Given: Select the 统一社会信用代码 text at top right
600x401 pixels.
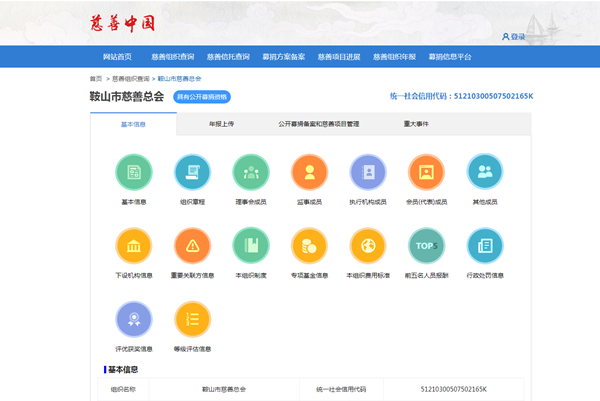Looking at the screenshot, I should [x=461, y=96].
